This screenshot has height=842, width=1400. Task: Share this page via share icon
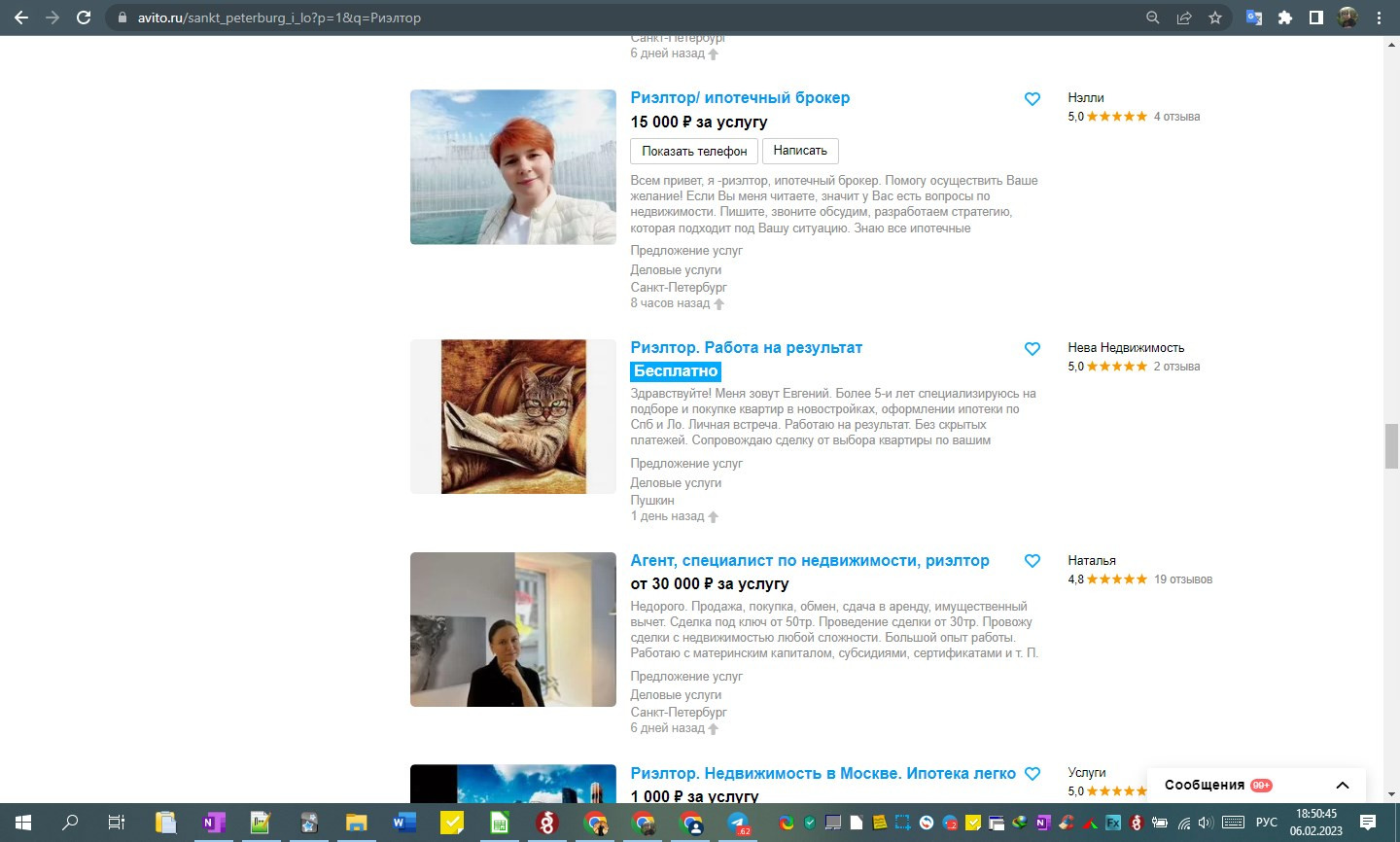click(x=1184, y=18)
